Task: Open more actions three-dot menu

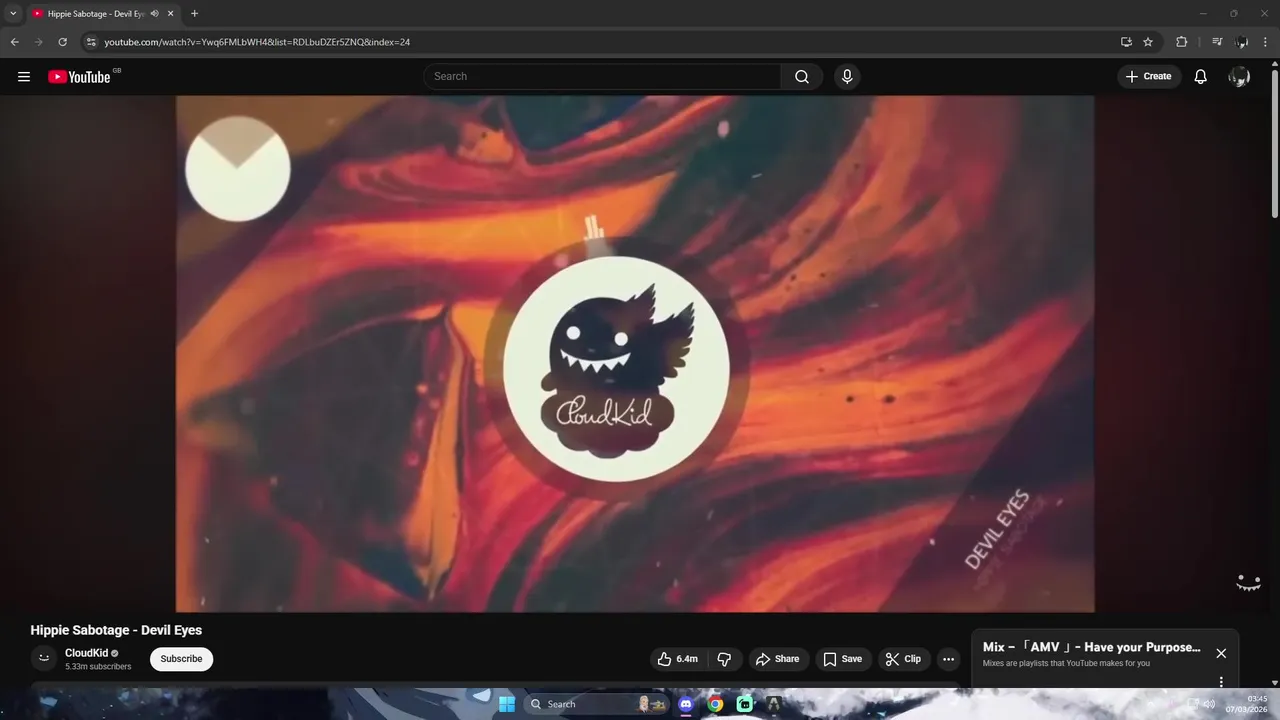Action: (x=948, y=659)
